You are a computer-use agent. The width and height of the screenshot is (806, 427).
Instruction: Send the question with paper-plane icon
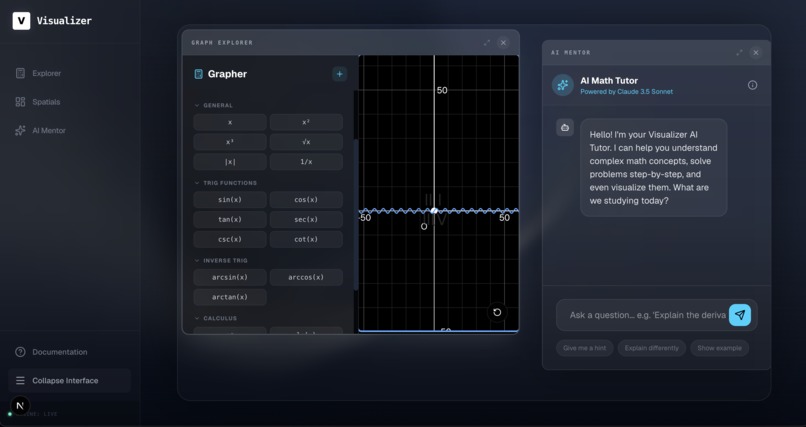pos(740,315)
